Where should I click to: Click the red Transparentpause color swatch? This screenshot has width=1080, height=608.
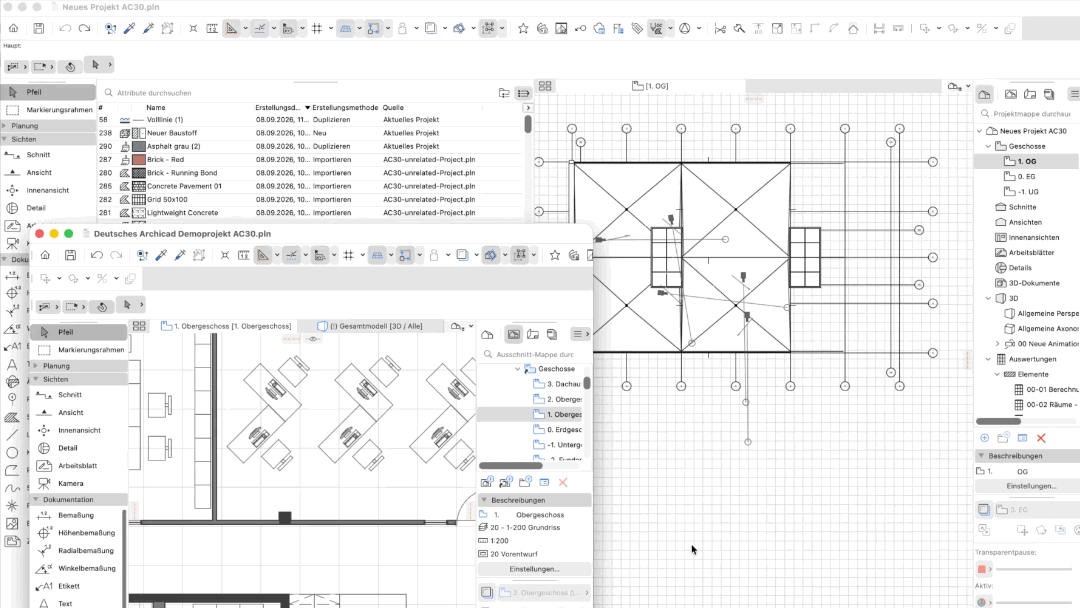[982, 569]
